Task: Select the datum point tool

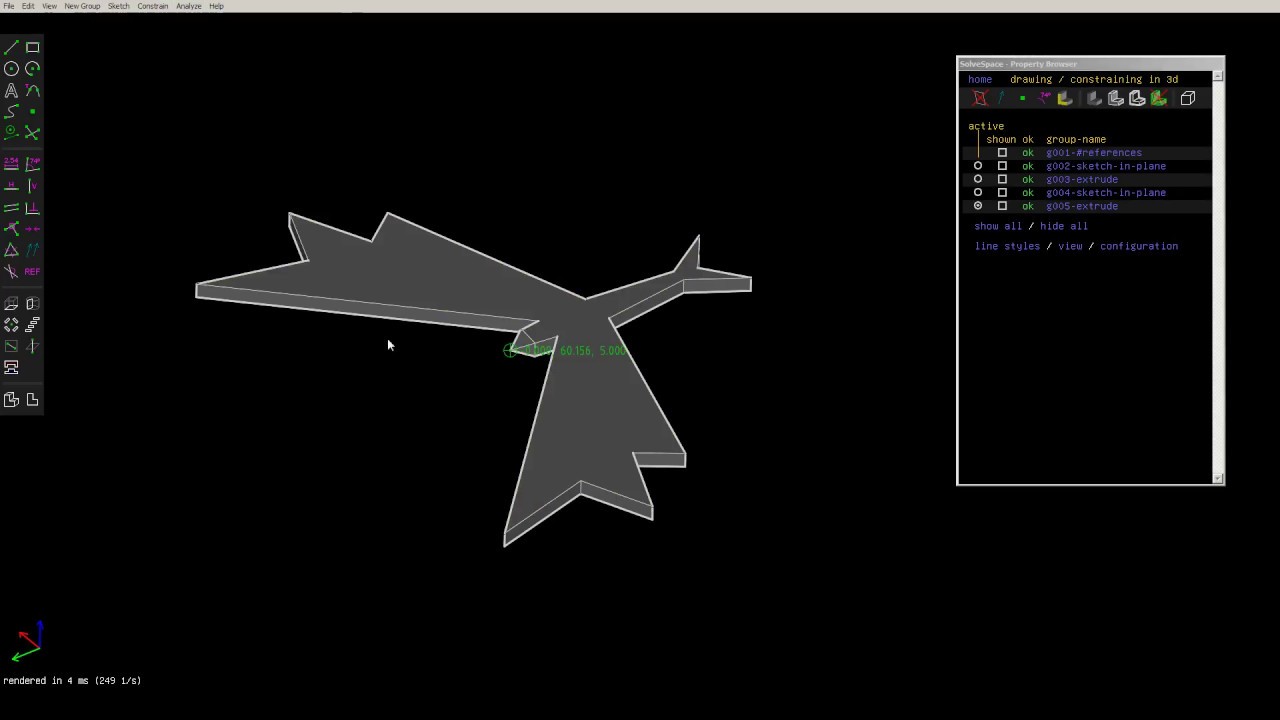Action: click(32, 111)
